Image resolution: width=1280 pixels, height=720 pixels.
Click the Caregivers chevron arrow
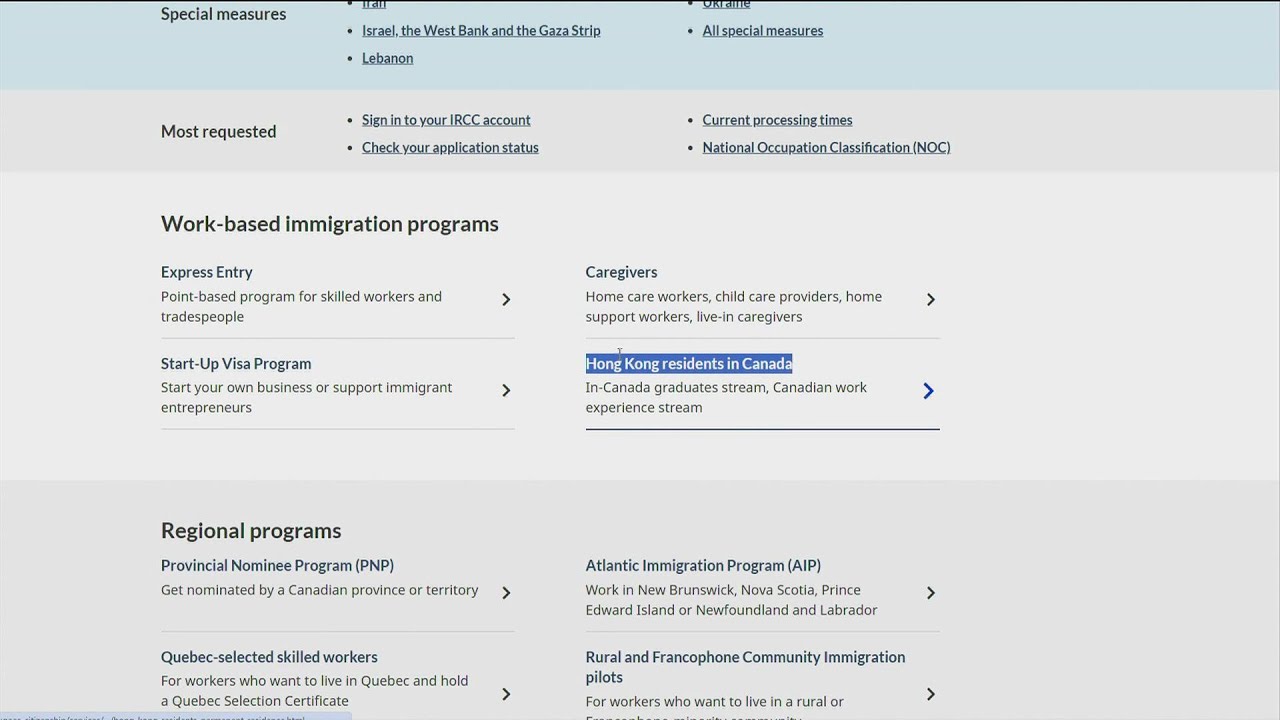tap(931, 299)
